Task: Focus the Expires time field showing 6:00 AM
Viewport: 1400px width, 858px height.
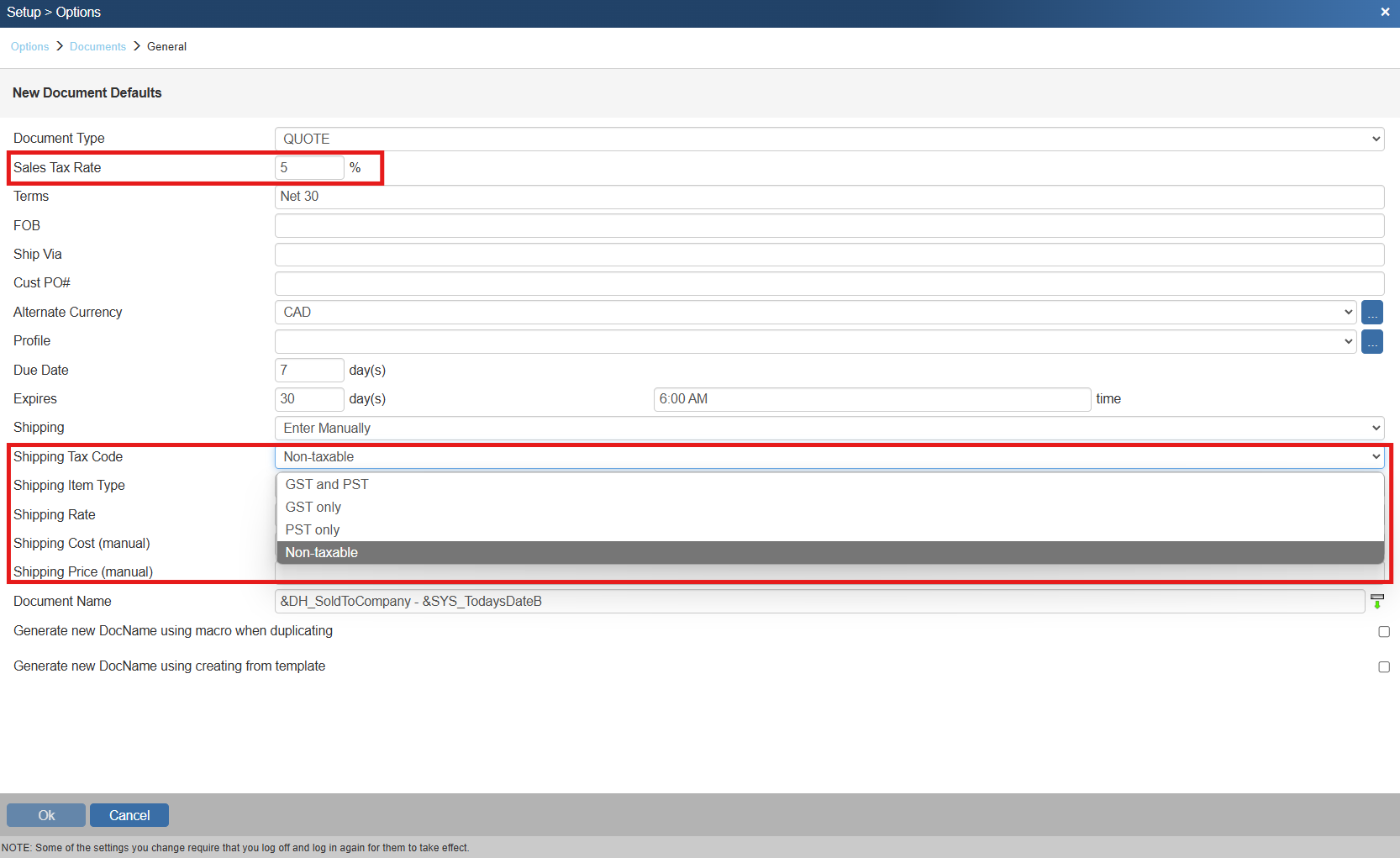Action: point(871,399)
